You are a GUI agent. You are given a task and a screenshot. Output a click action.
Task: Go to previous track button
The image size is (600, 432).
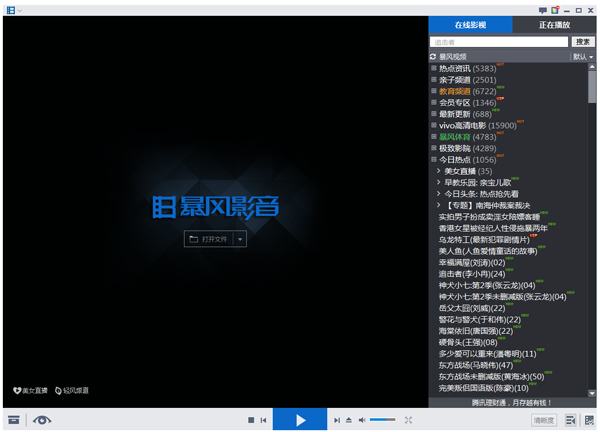(x=263, y=420)
